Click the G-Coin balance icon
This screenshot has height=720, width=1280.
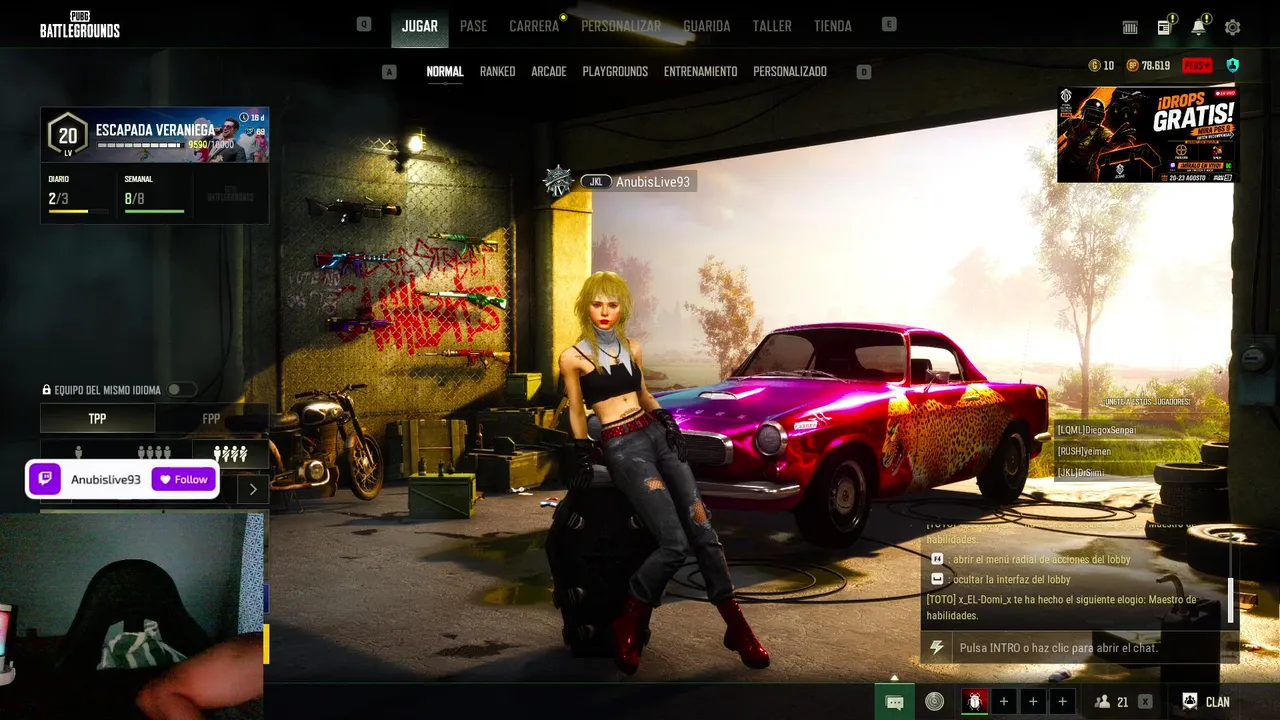coord(1094,65)
